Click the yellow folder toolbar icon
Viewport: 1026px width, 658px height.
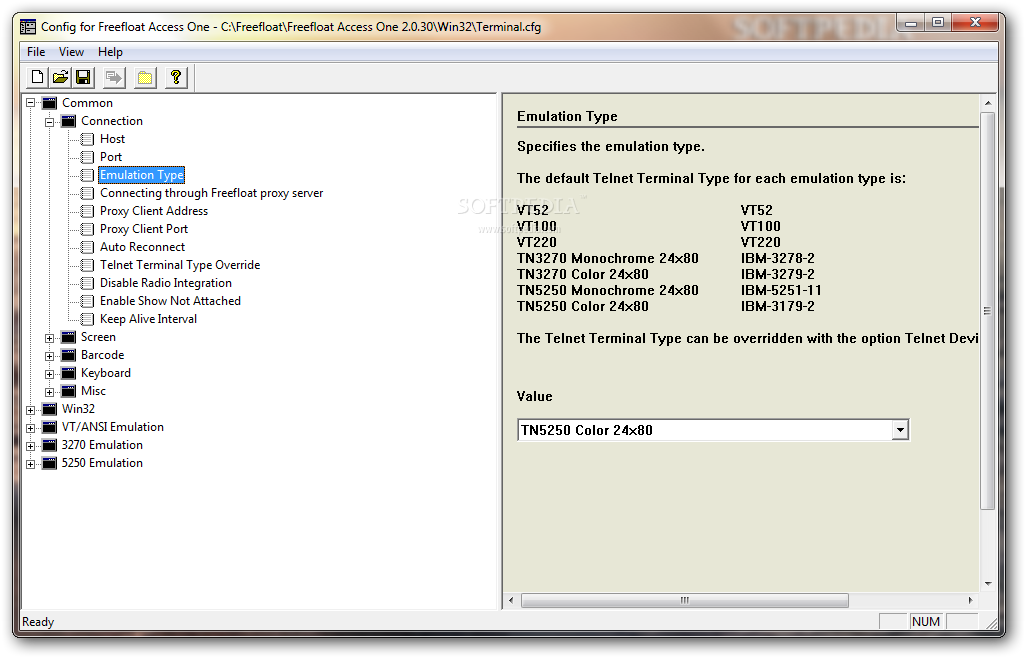coord(145,78)
